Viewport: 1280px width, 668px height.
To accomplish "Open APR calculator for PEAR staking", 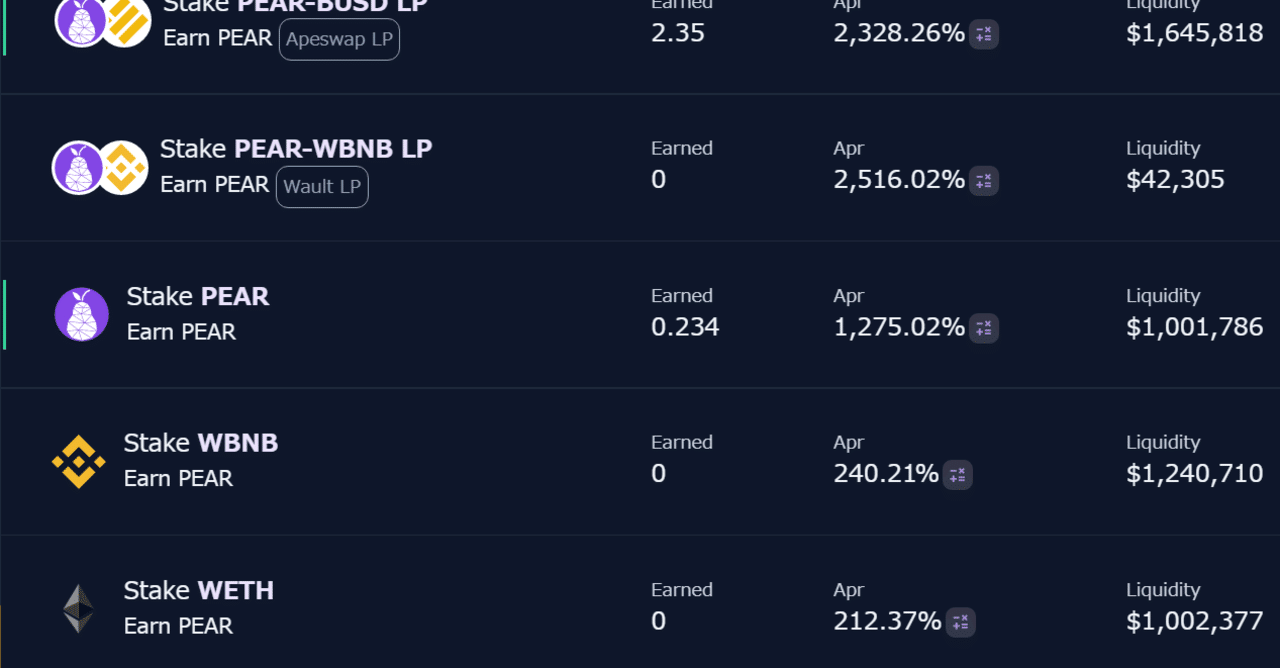I will coord(983,328).
